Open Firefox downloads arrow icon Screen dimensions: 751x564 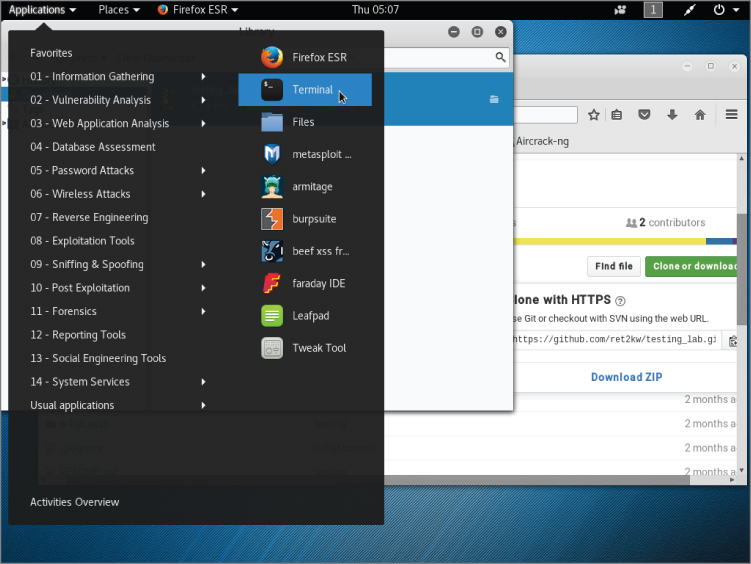pos(672,115)
